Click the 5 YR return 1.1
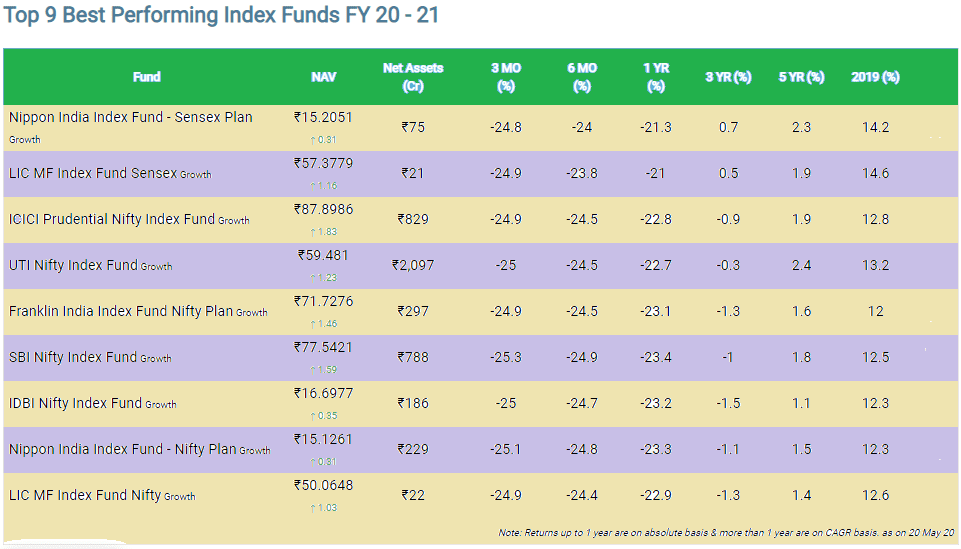This screenshot has height=549, width=961. 802,403
